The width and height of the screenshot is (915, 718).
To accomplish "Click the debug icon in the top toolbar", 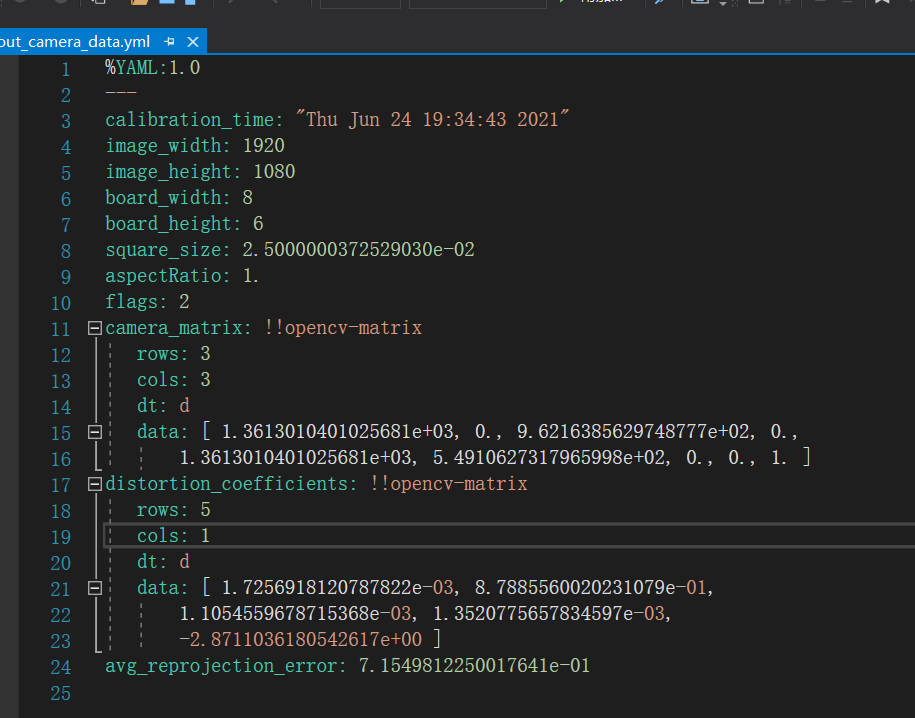I will [660, 4].
